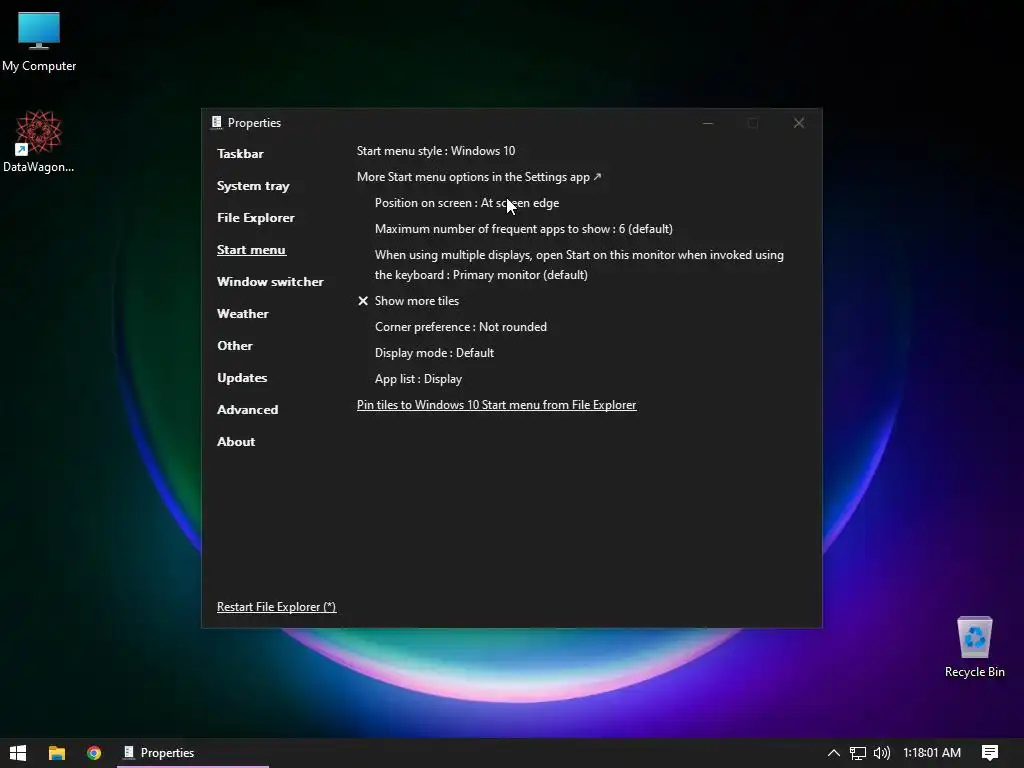This screenshot has width=1024, height=768.
Task: Change Display mode Default setting
Action: tap(434, 353)
